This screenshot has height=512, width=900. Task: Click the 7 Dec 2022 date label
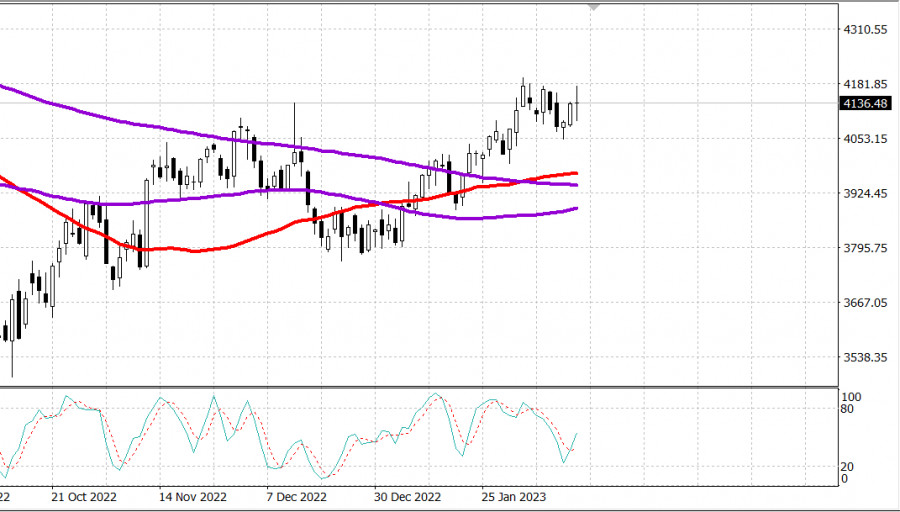[296, 497]
